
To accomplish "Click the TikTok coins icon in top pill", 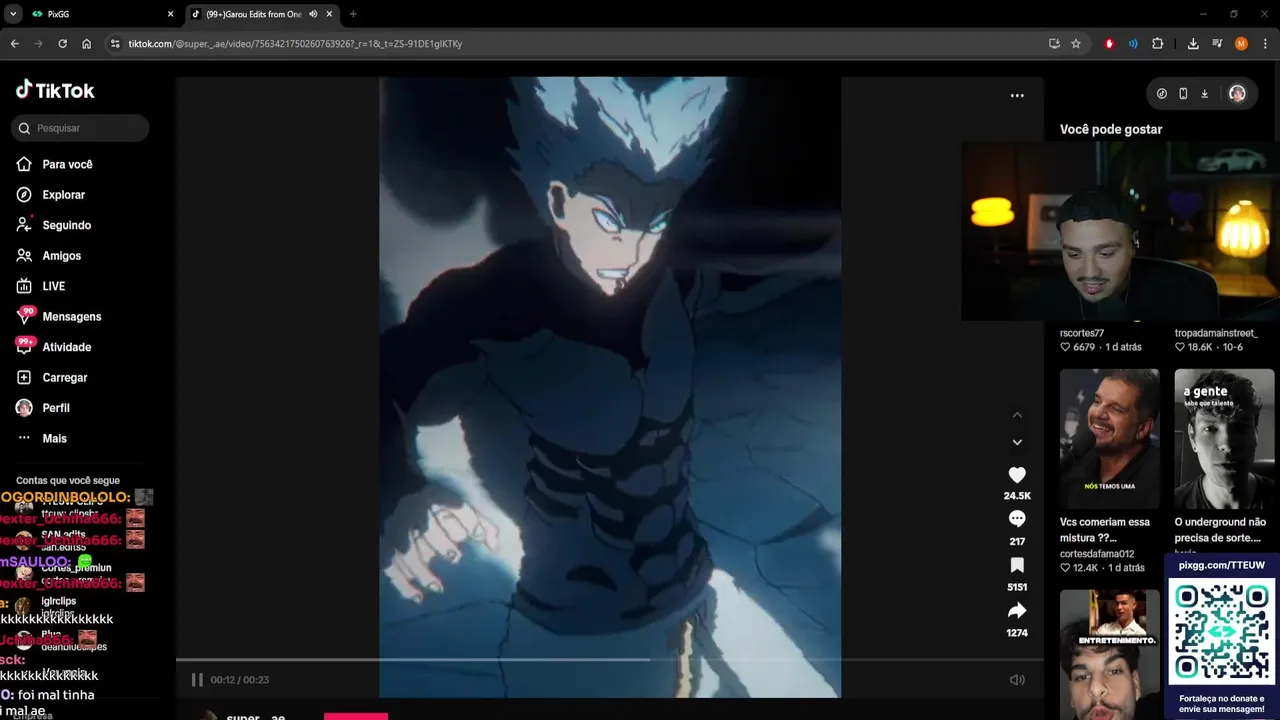I will [1161, 94].
